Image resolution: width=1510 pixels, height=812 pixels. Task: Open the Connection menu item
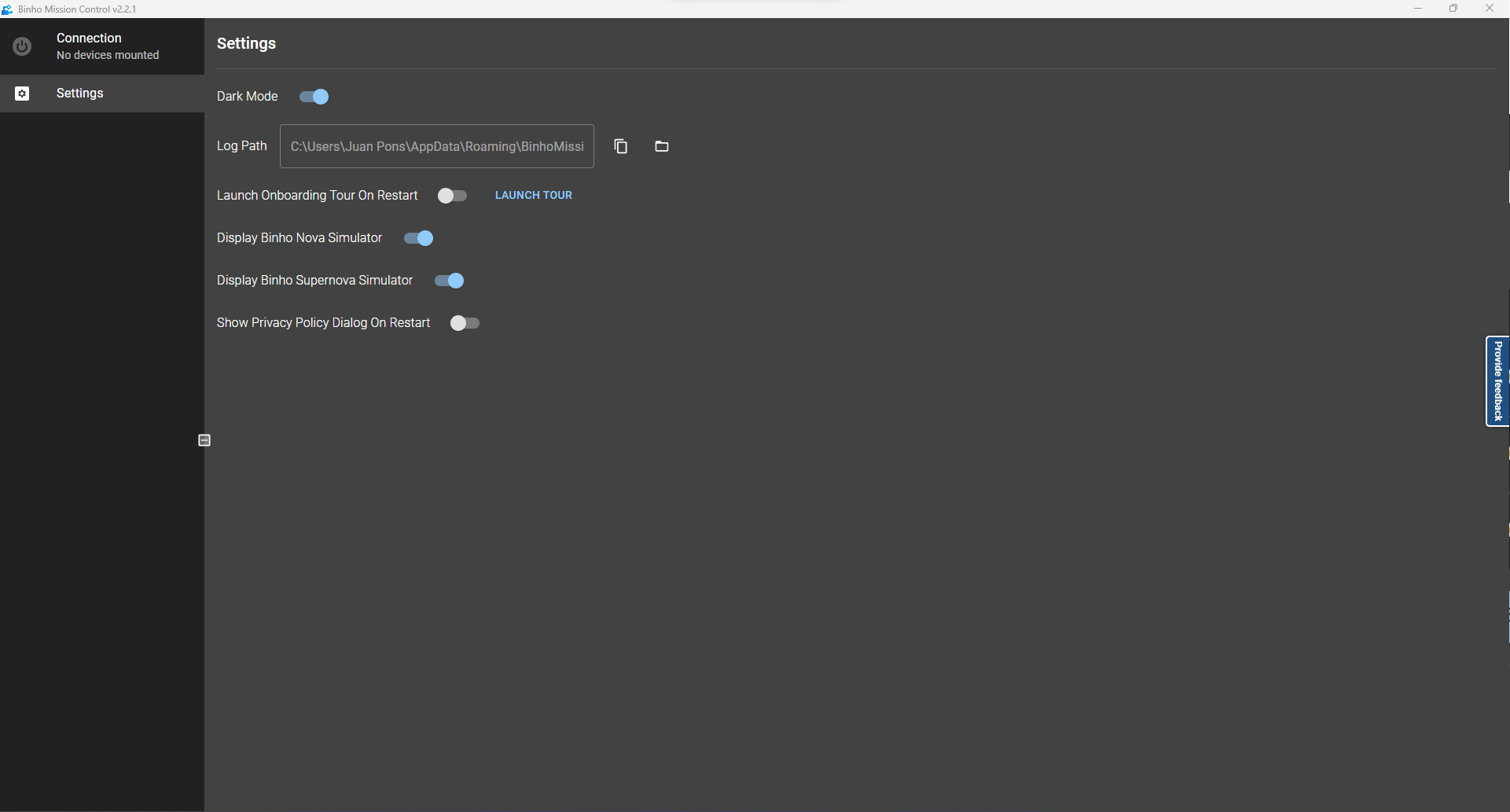[102, 46]
